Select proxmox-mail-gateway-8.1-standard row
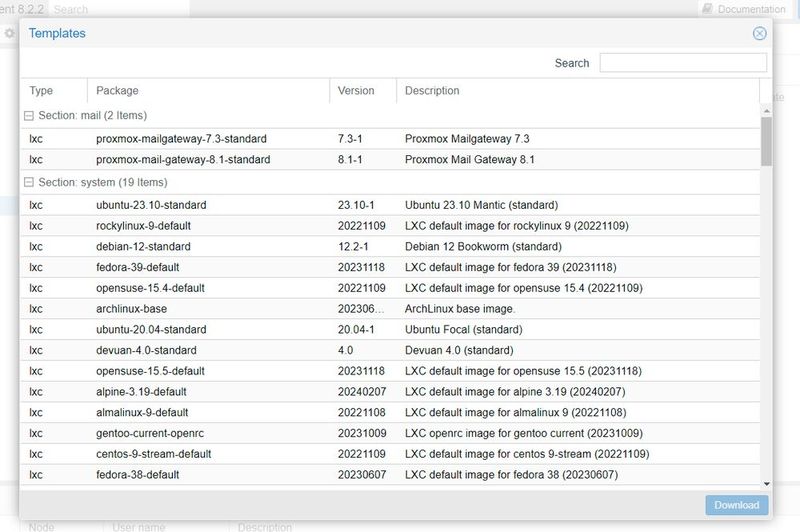This screenshot has width=800, height=532. (390, 160)
